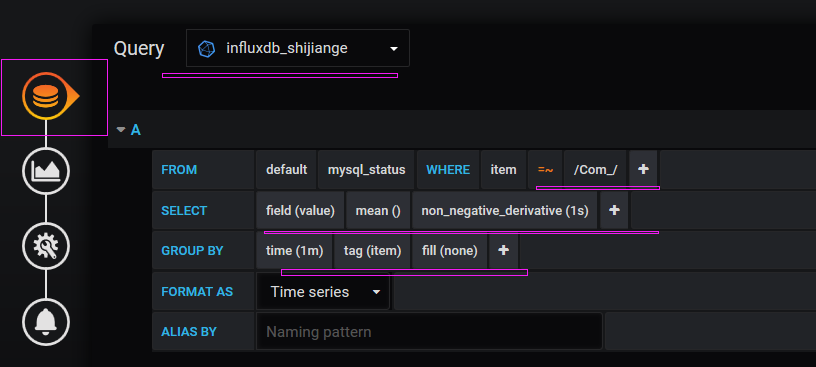Open the Queries database icon tab
This screenshot has width=816, height=367.
coord(46,97)
